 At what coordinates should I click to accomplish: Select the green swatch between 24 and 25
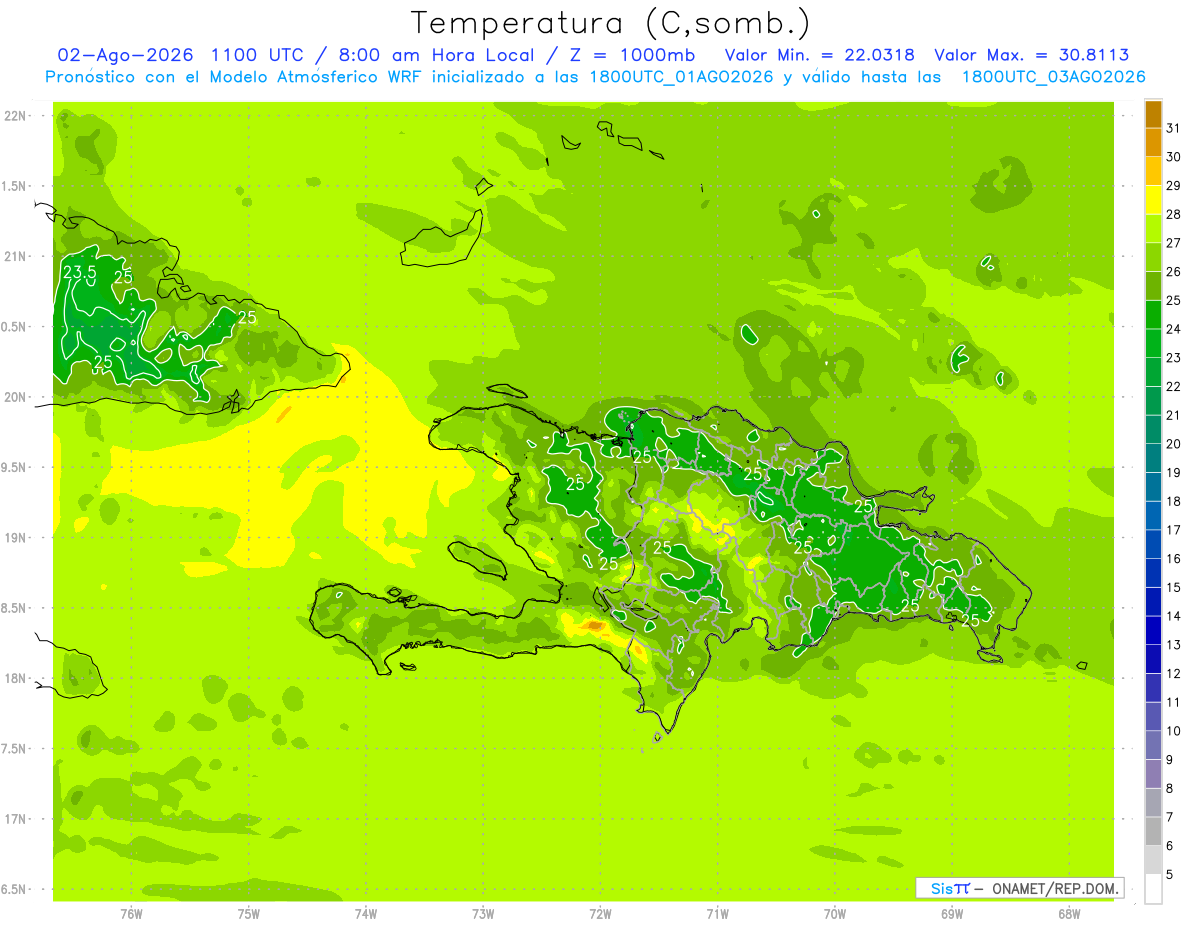coord(1153,314)
